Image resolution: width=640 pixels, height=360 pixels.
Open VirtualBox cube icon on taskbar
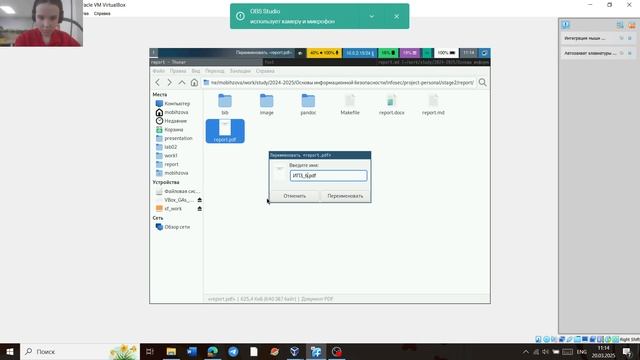click(295, 351)
